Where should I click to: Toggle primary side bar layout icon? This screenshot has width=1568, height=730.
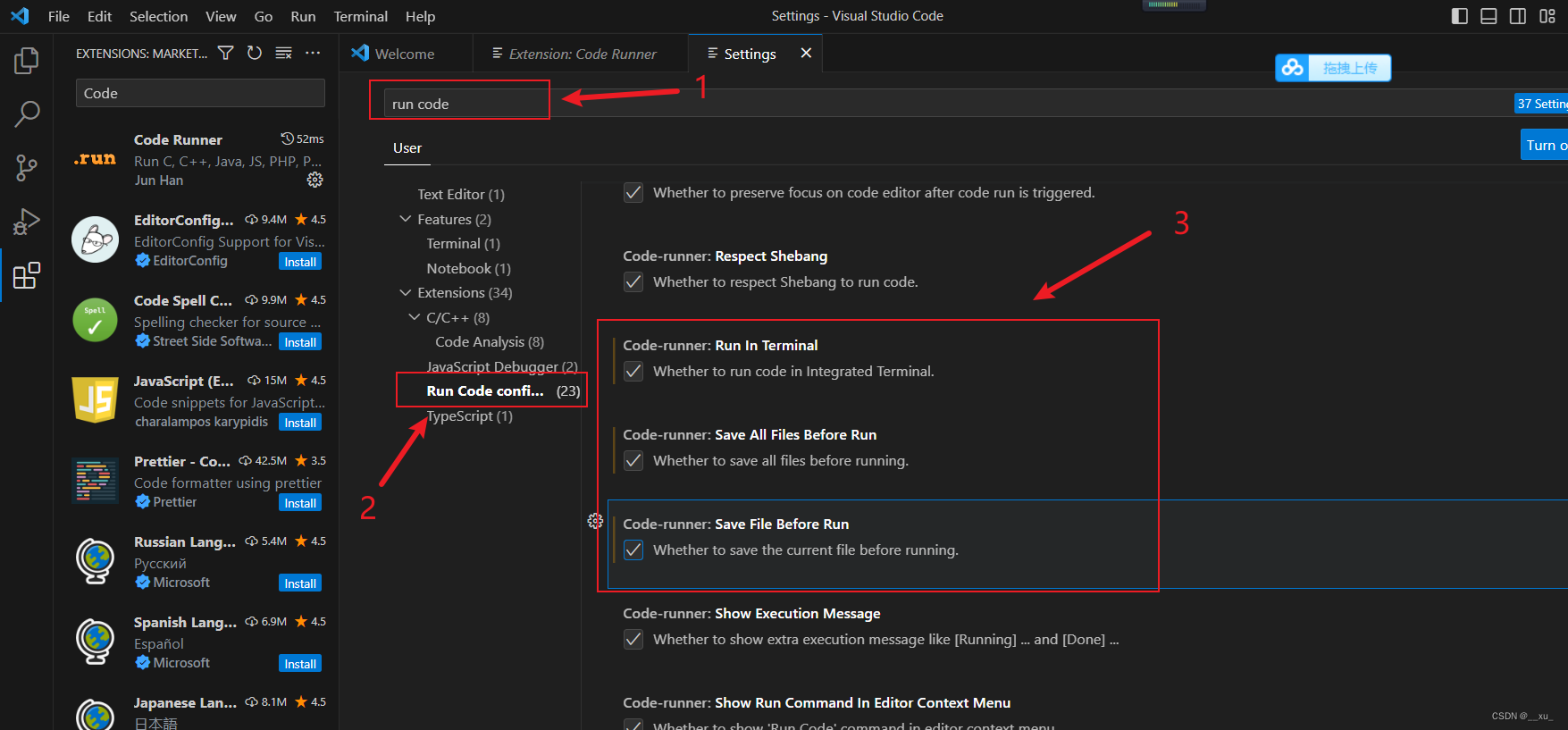point(1460,16)
